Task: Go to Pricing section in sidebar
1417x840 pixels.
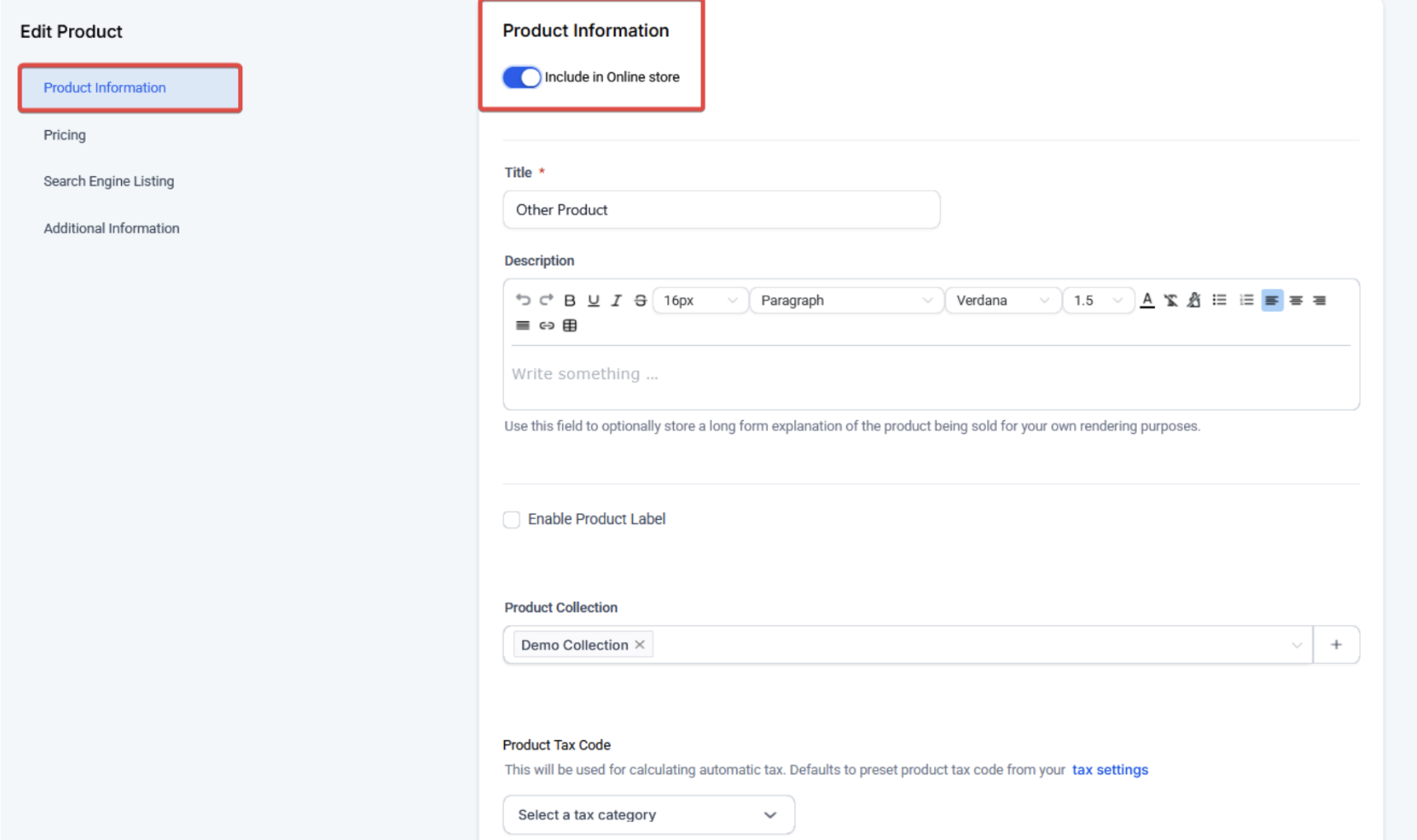Action: click(x=64, y=135)
